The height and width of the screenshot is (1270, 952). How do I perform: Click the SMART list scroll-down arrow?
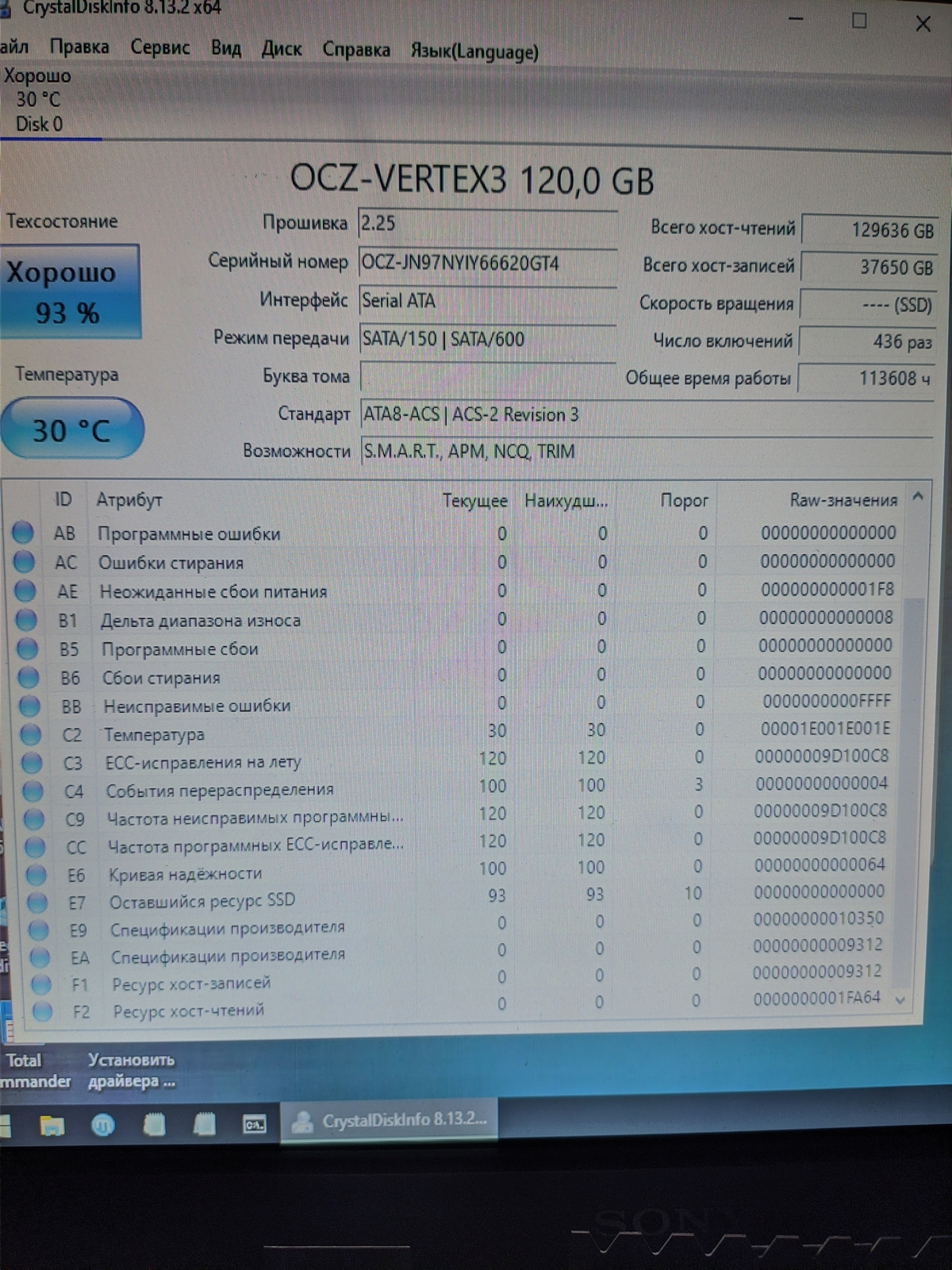[900, 1000]
